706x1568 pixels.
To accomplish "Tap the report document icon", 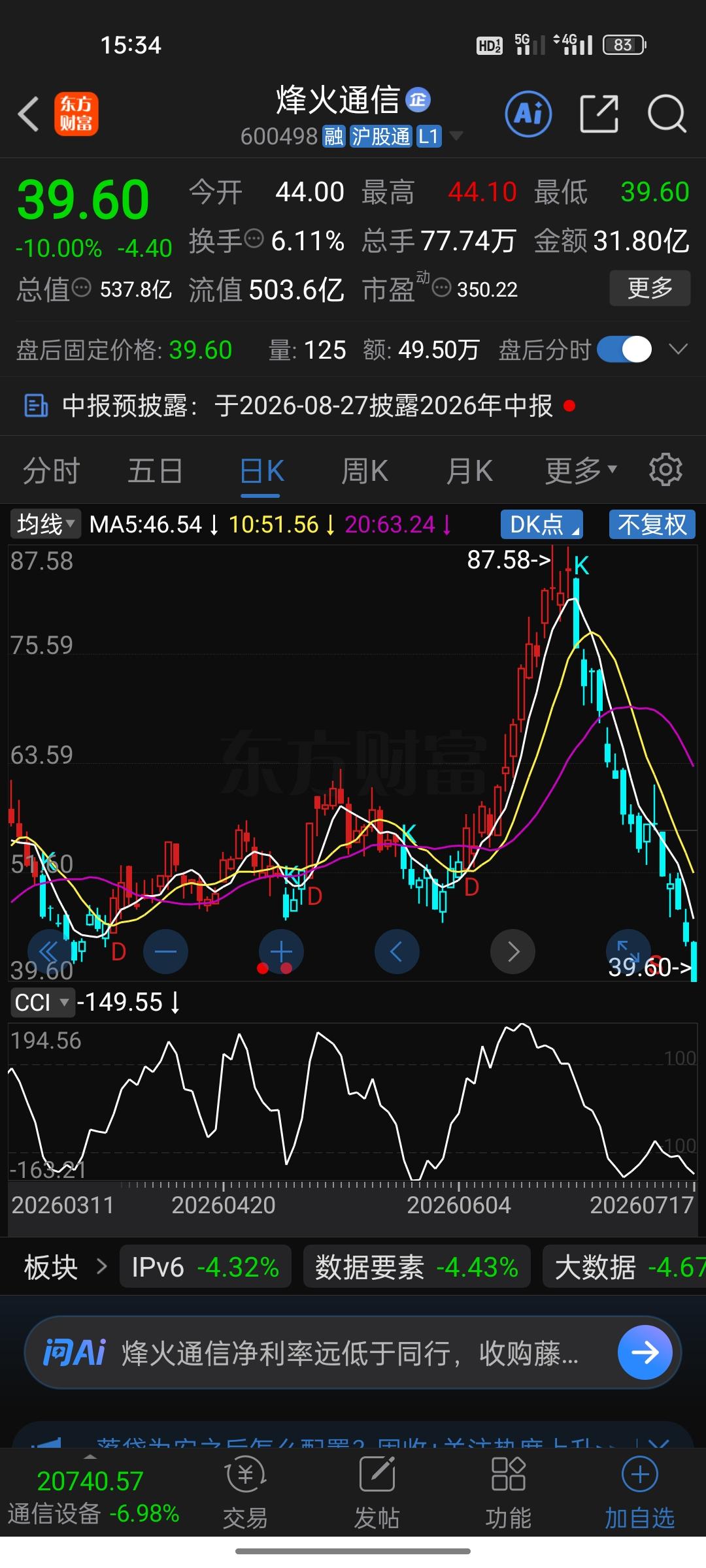I will tap(36, 406).
